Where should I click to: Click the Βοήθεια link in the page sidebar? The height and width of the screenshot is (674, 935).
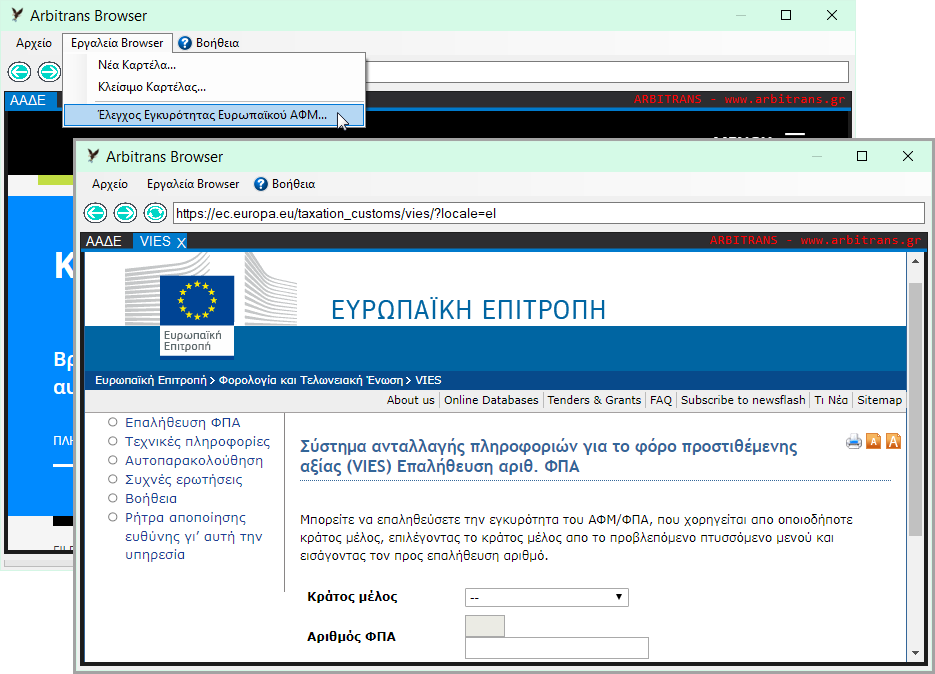(151, 499)
